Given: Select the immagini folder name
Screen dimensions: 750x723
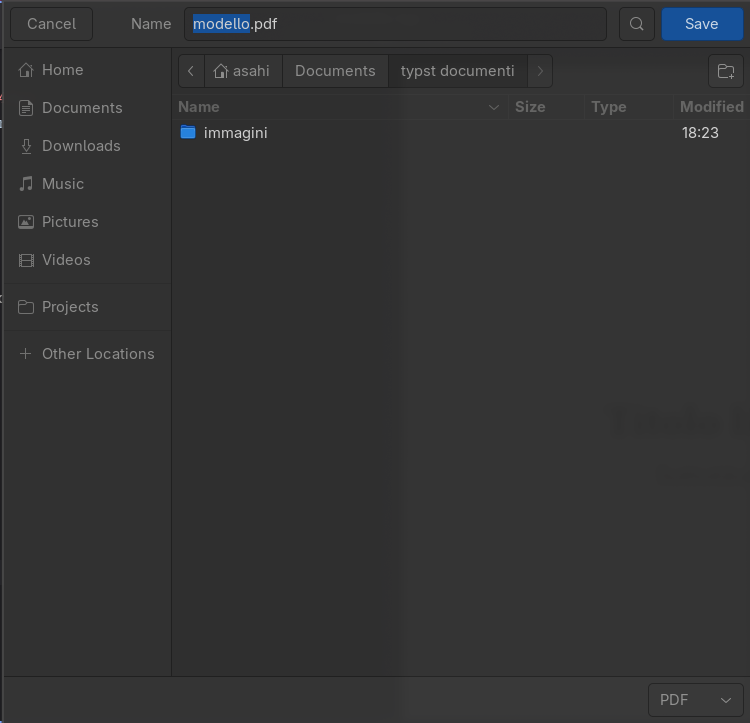Looking at the screenshot, I should 235,133.
